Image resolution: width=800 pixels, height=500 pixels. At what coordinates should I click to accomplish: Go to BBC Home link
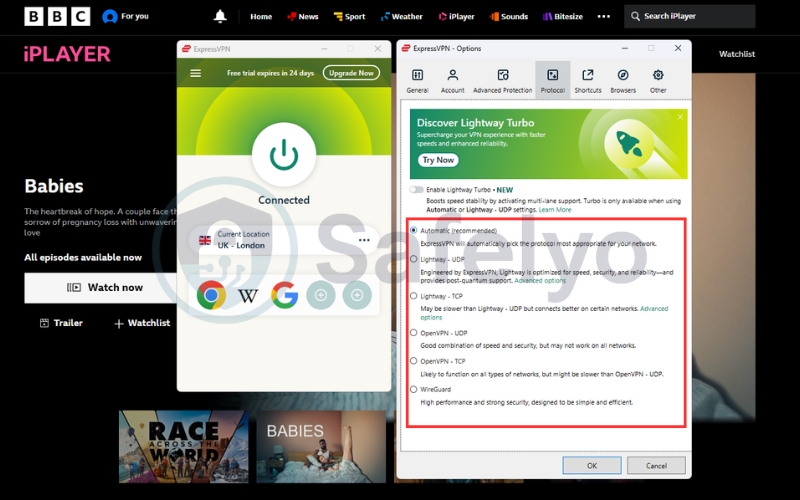click(x=261, y=16)
